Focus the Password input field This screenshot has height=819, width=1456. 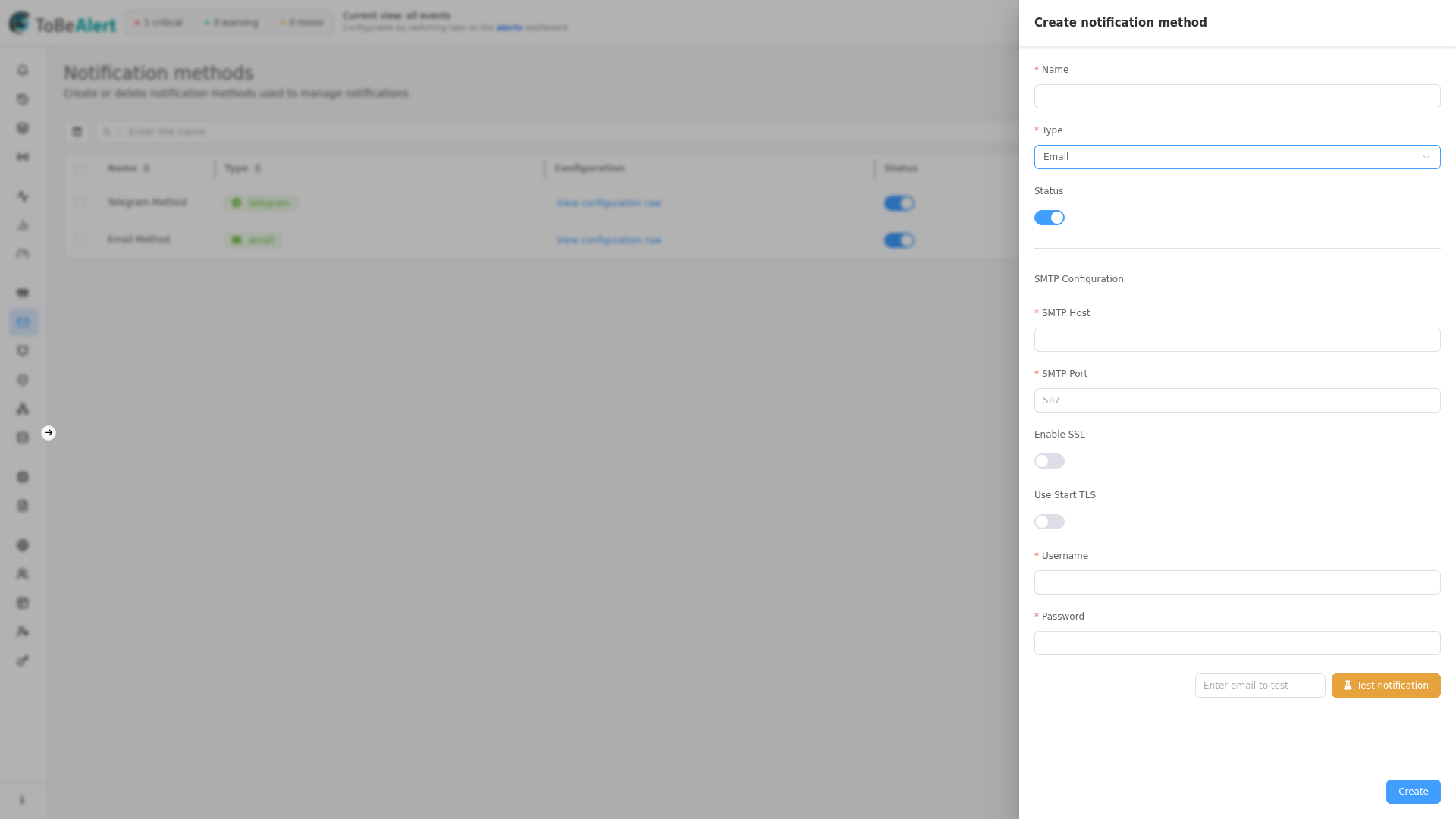[x=1237, y=643]
